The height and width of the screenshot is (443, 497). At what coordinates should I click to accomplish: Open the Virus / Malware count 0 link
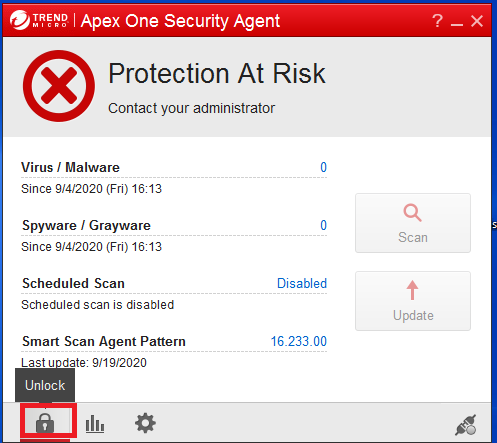pyautogui.click(x=323, y=167)
